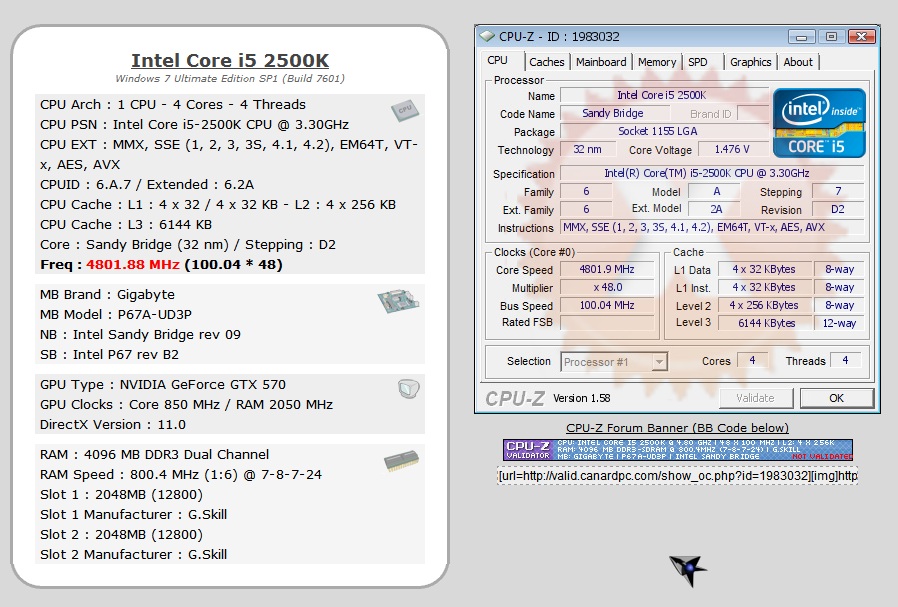Screen dimensions: 898x607
Task: Click the CPU-Z title bar app icon
Action: [487, 36]
